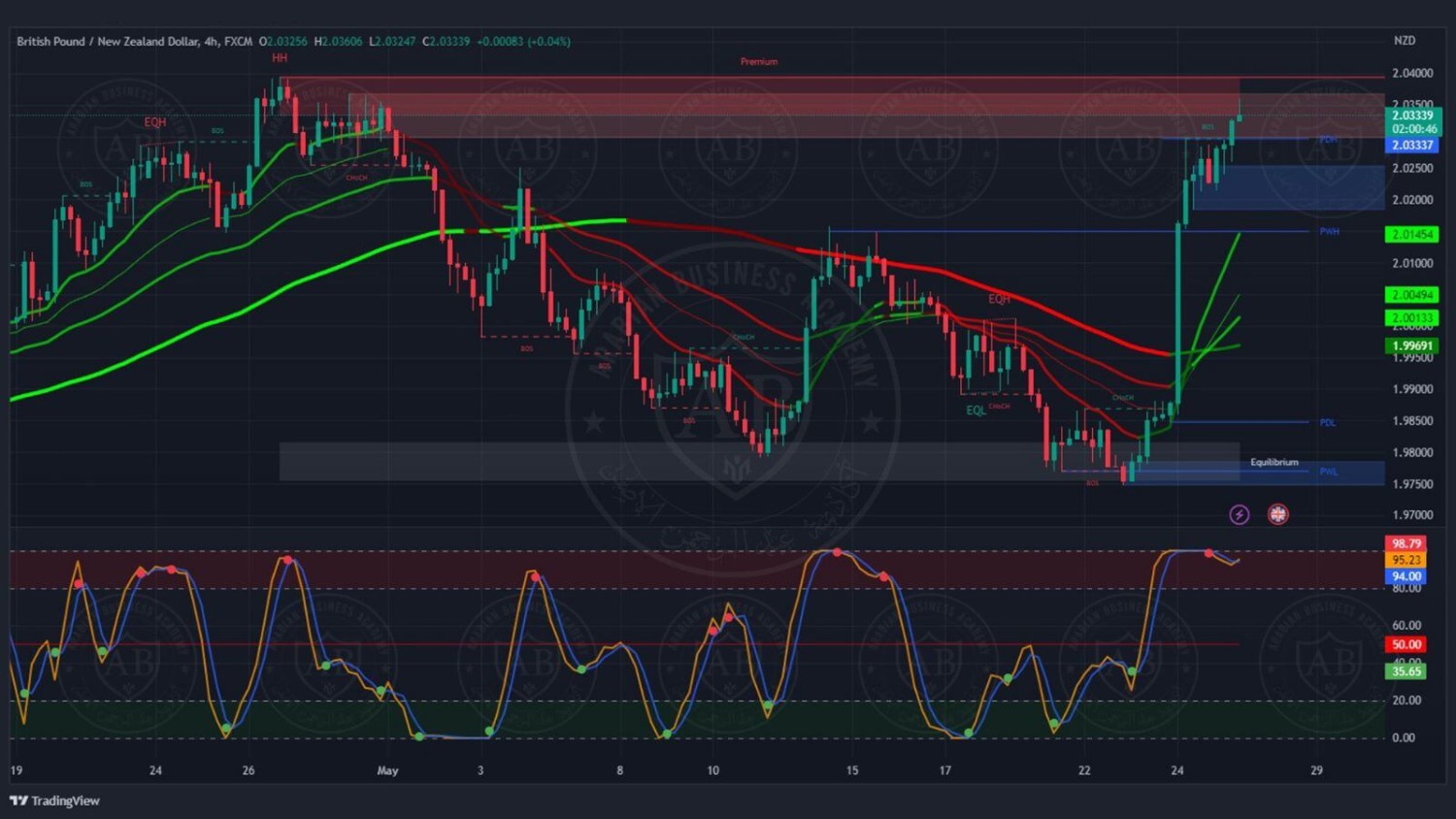Click the 2.02000 price axis tick

click(x=1412, y=201)
